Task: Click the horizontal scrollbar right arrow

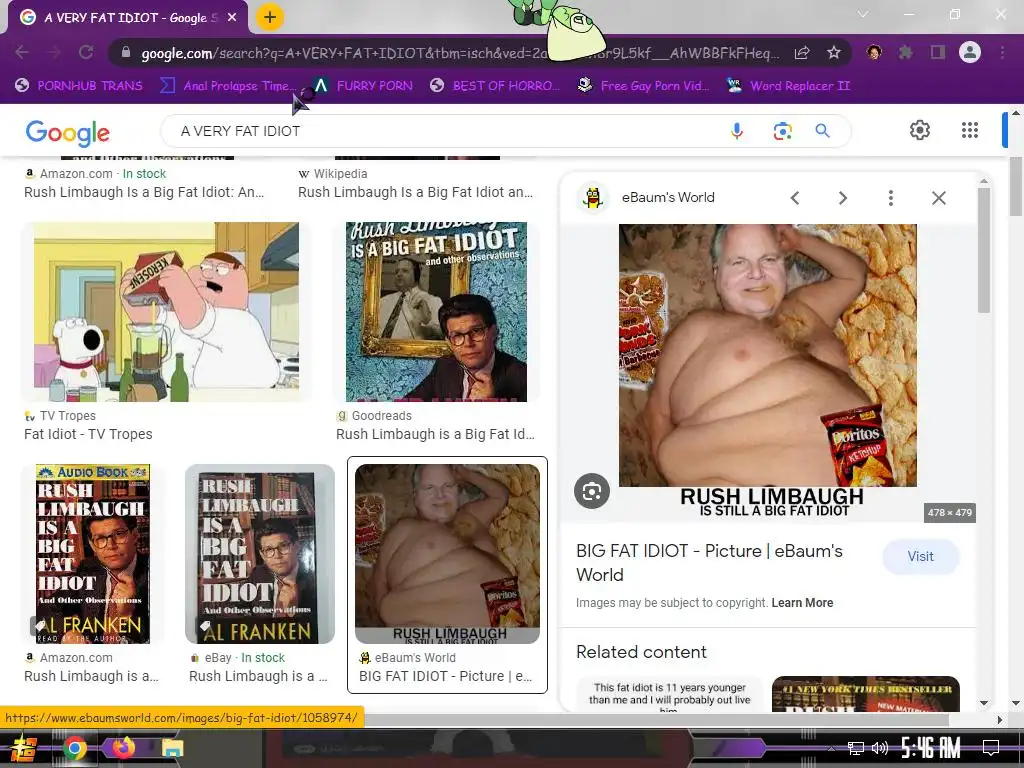Action: point(1000,720)
